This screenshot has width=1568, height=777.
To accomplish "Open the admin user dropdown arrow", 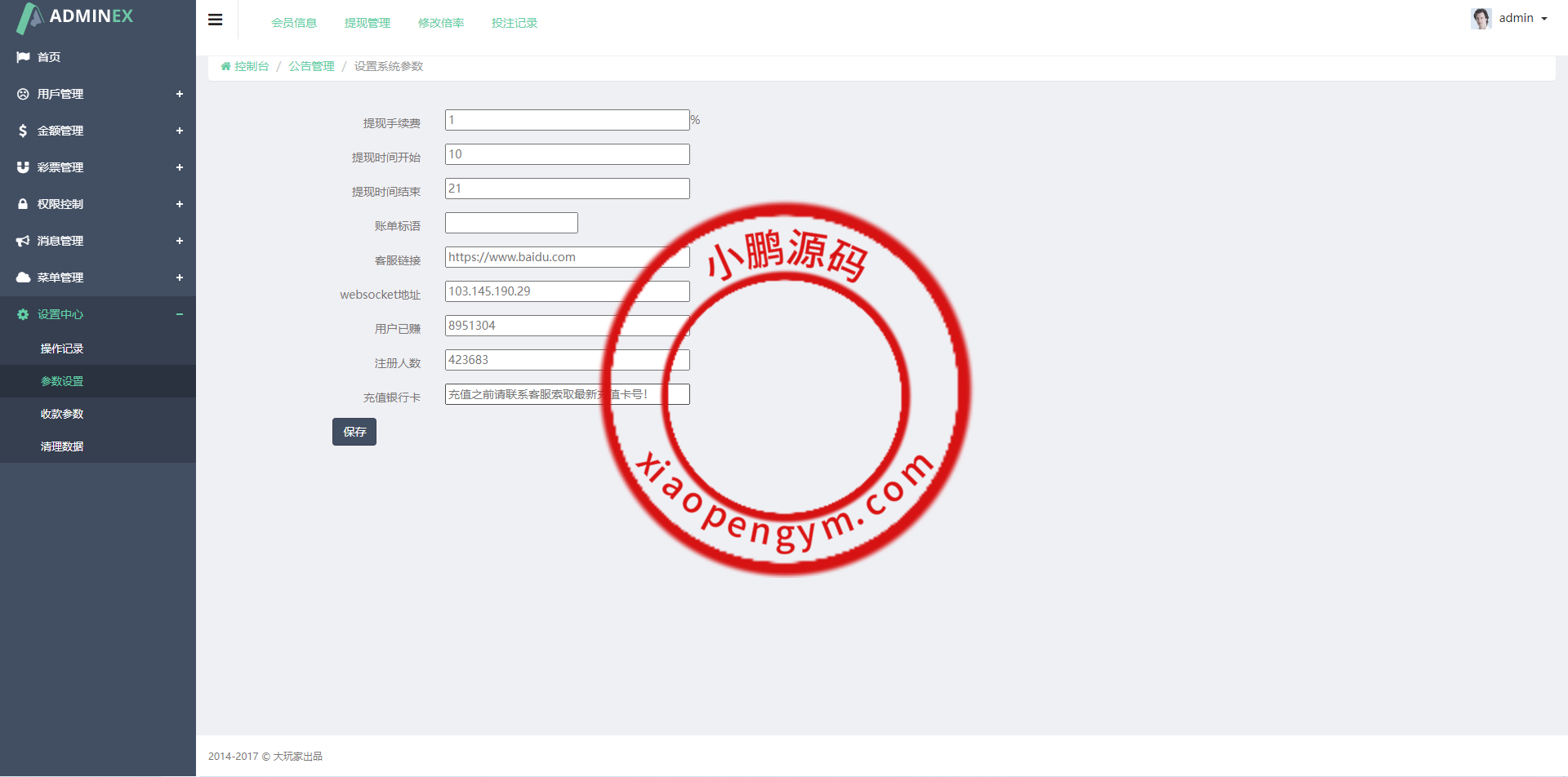I will [1544, 19].
